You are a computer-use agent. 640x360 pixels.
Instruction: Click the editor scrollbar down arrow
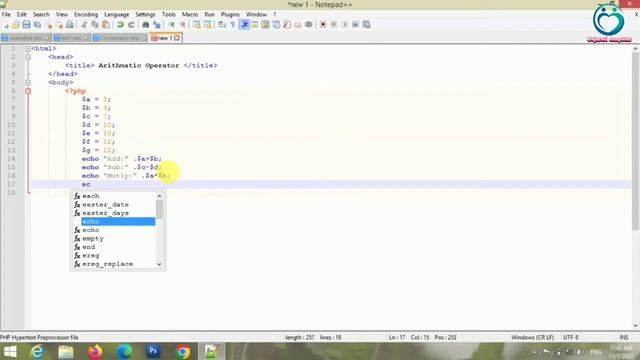click(x=636, y=326)
